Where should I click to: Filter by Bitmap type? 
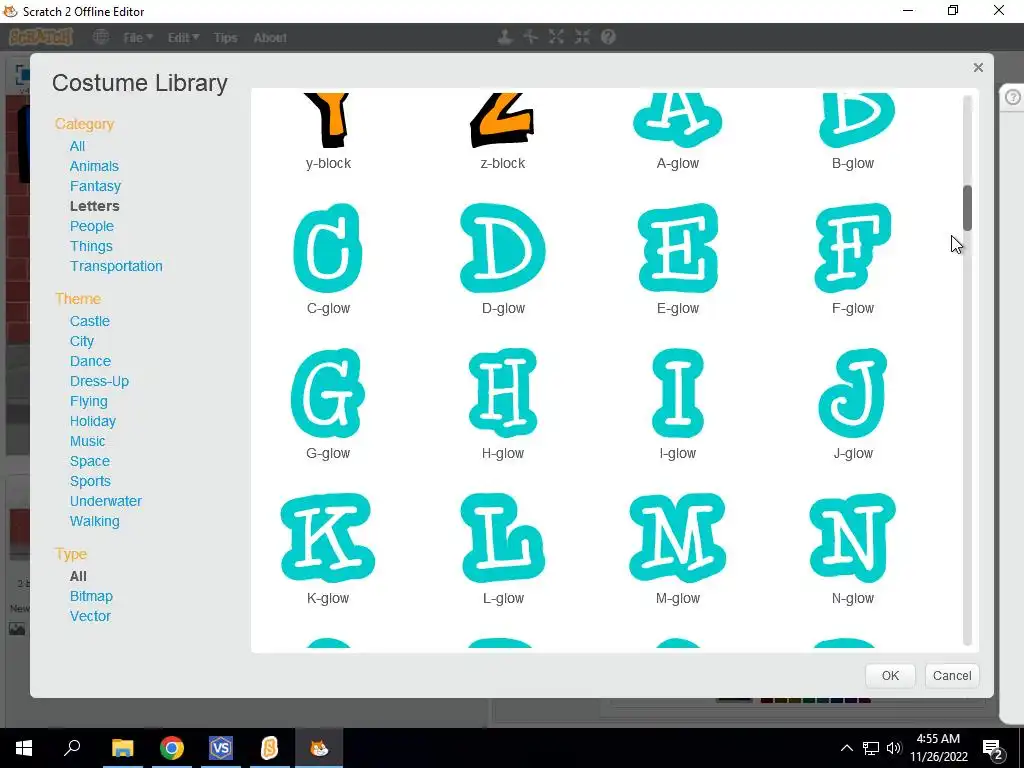click(x=91, y=596)
